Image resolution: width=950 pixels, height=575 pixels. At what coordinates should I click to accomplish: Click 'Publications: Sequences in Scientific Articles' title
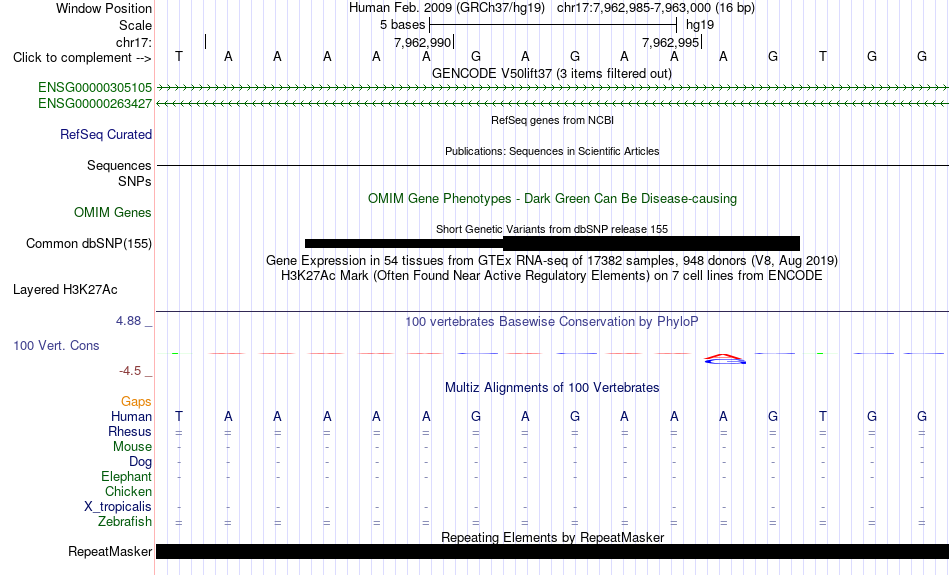[x=552, y=151]
